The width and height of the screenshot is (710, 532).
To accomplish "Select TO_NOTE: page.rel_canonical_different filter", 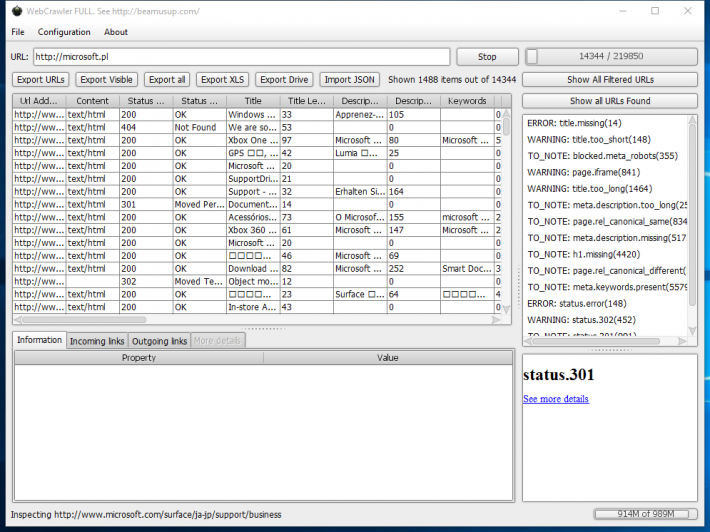I will click(605, 271).
